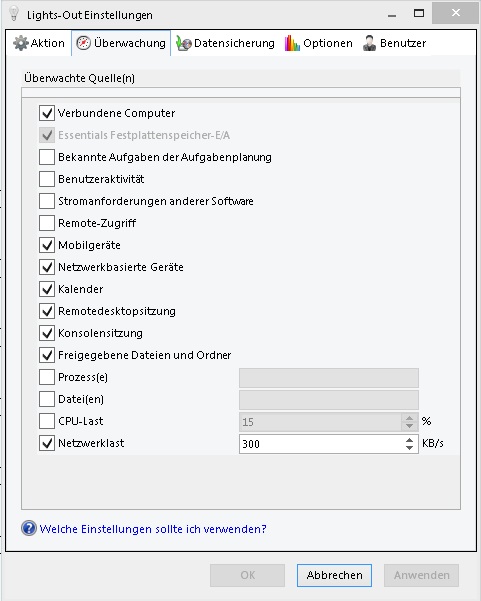Click the colorful bars Optionen icon
This screenshot has width=481, height=601.
[x=292, y=43]
